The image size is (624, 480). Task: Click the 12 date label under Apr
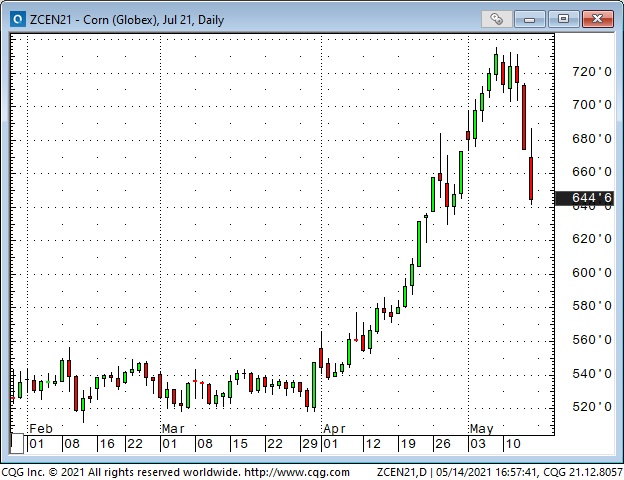tap(373, 443)
